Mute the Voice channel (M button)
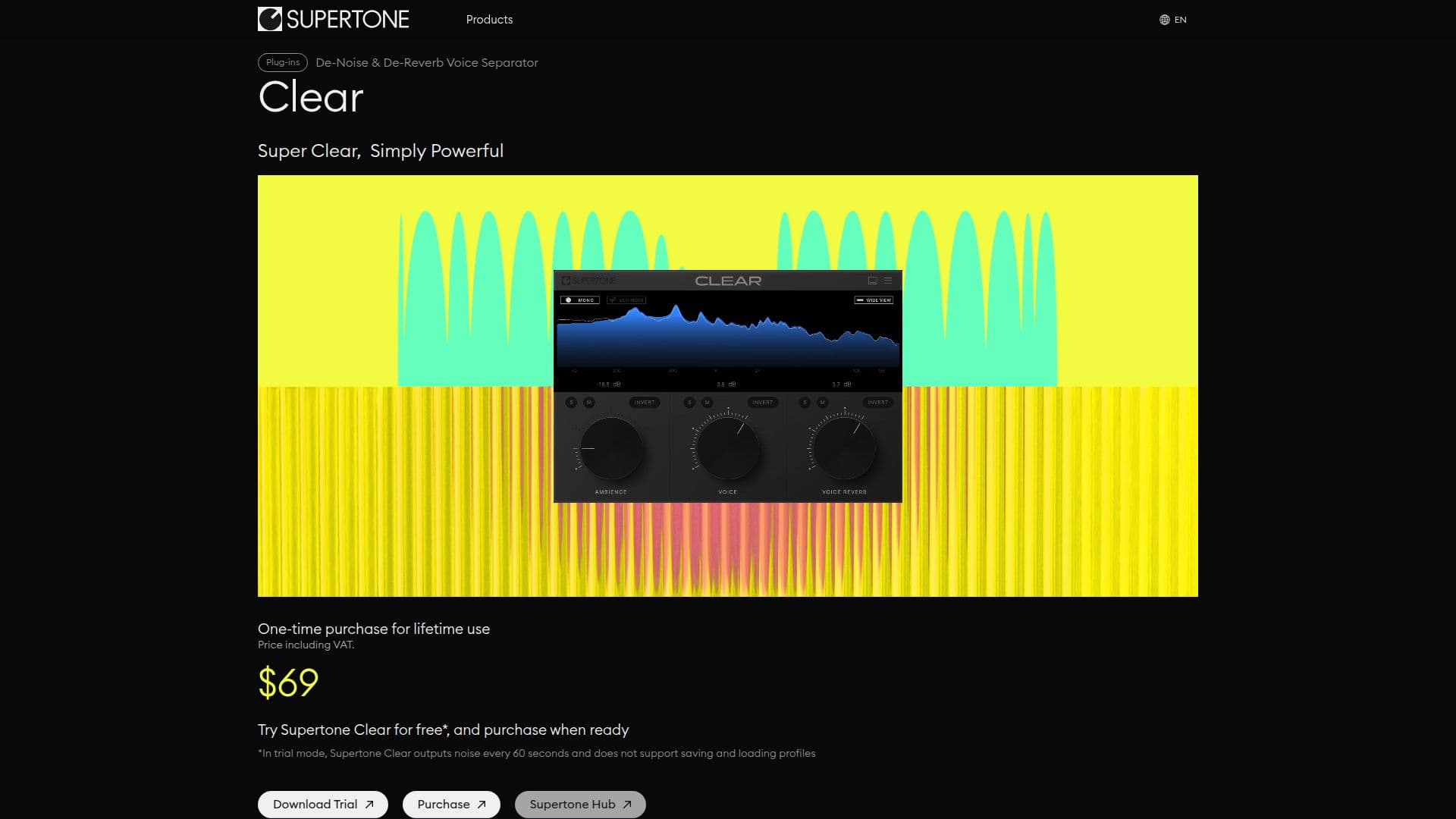This screenshot has width=1456, height=819. point(707,403)
